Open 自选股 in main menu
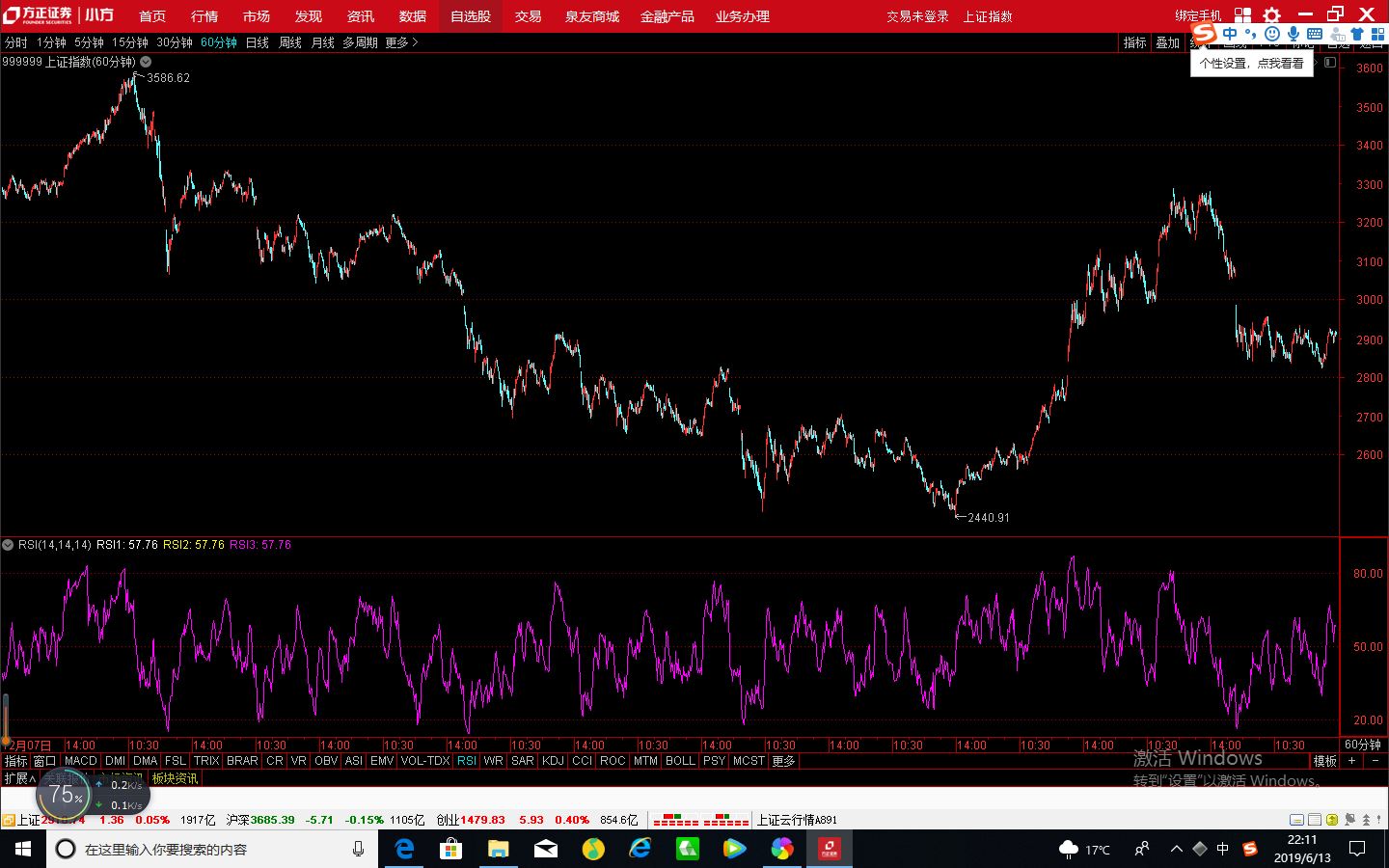 pyautogui.click(x=471, y=16)
